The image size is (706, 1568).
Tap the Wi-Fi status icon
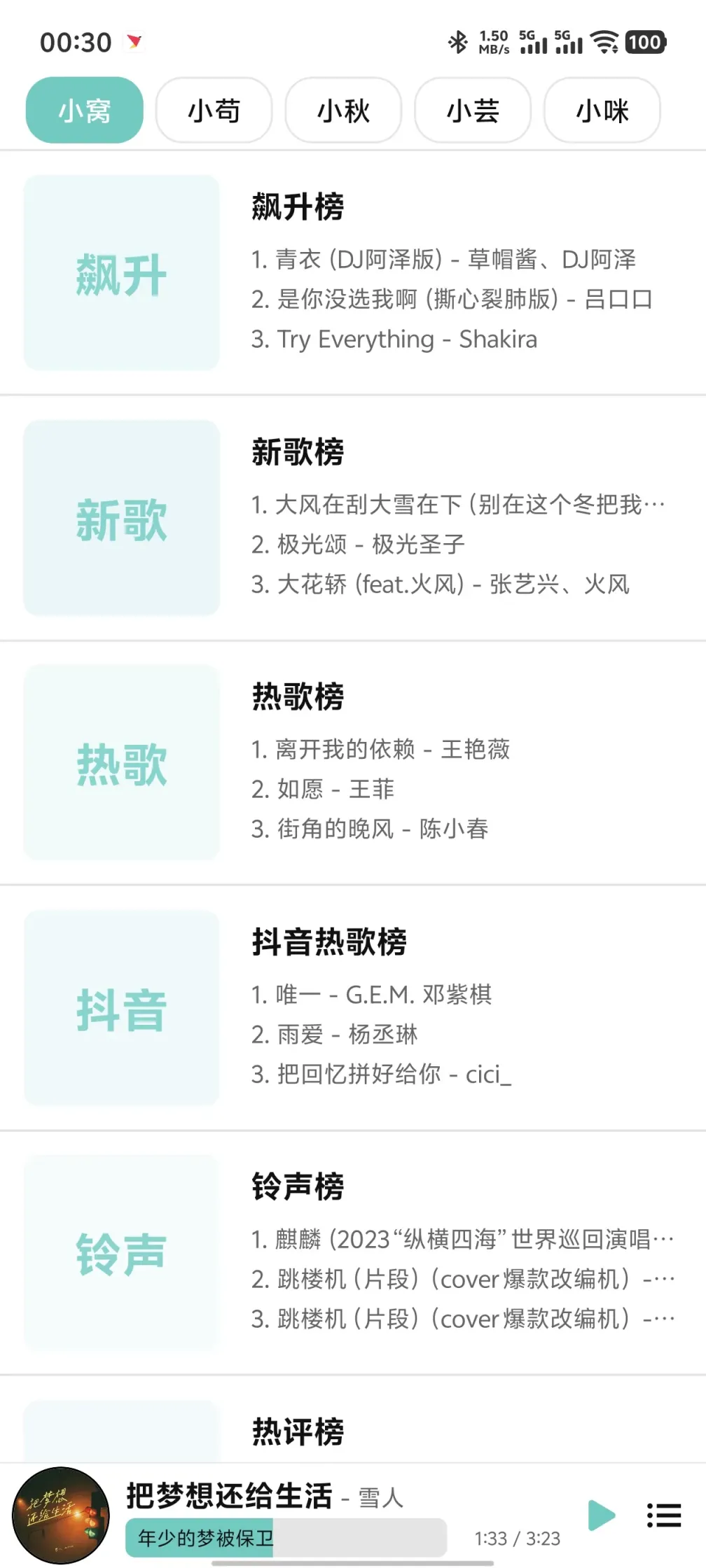coord(604,42)
